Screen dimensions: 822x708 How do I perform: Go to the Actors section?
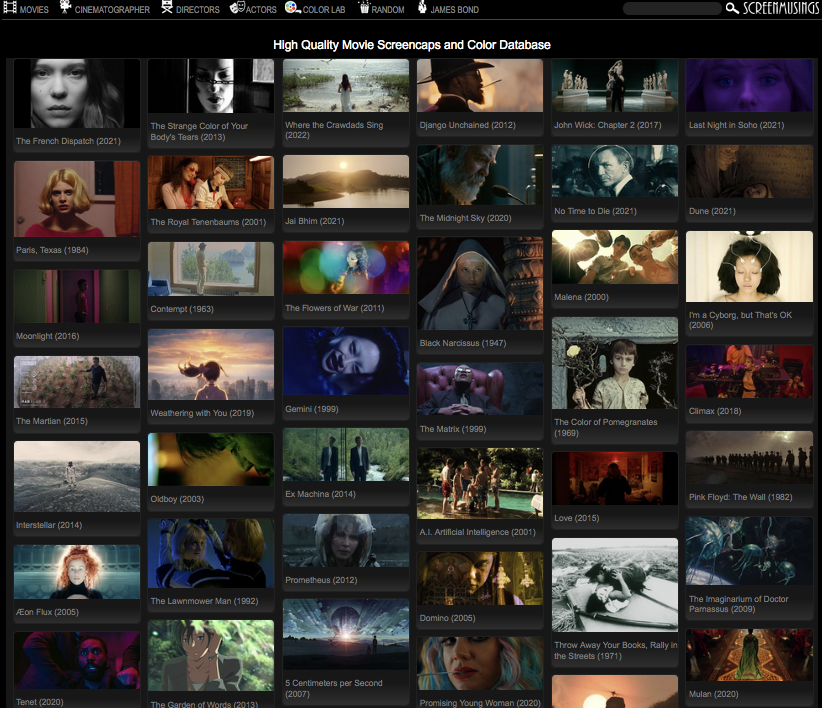(261, 10)
